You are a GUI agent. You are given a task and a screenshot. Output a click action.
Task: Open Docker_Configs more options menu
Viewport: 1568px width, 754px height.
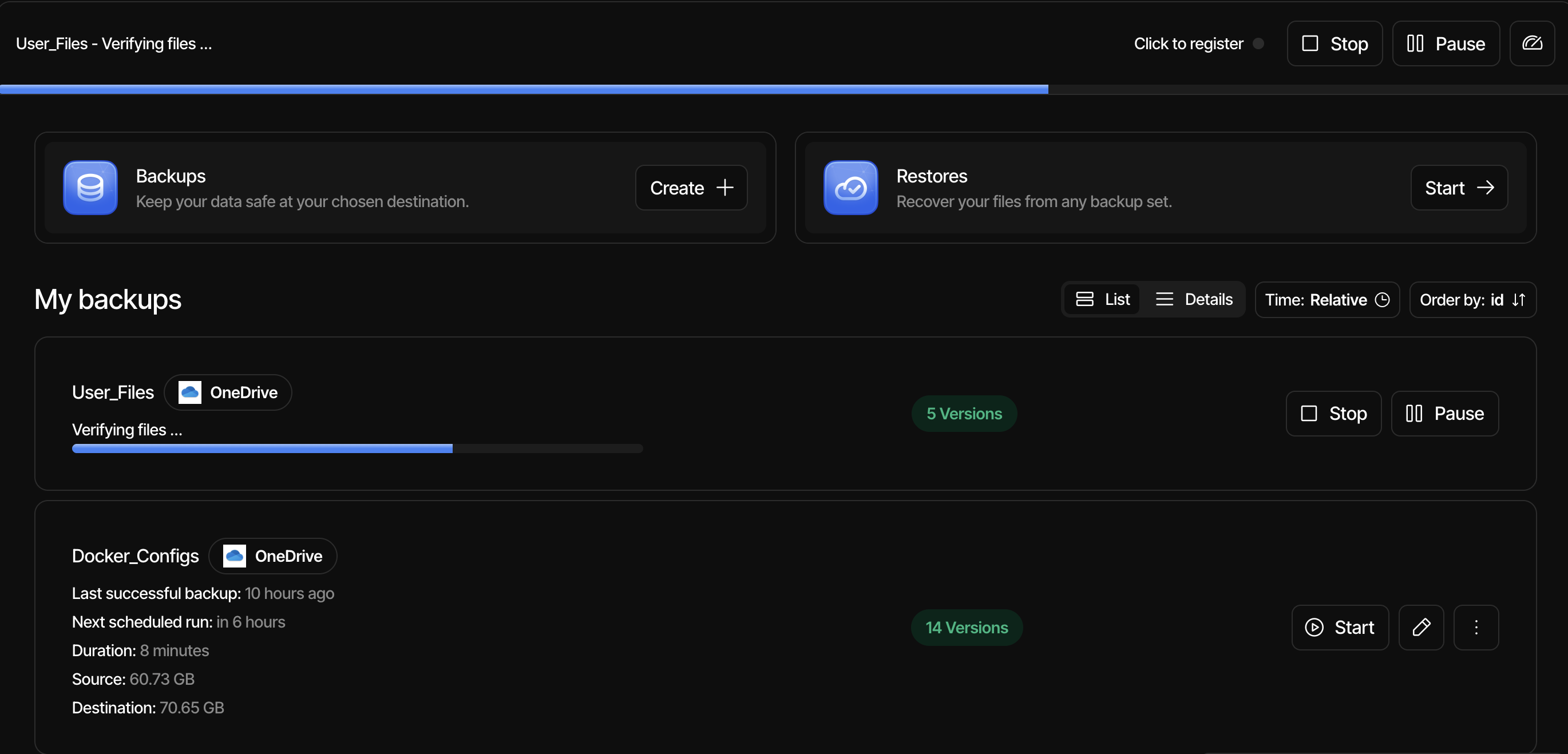point(1476,628)
